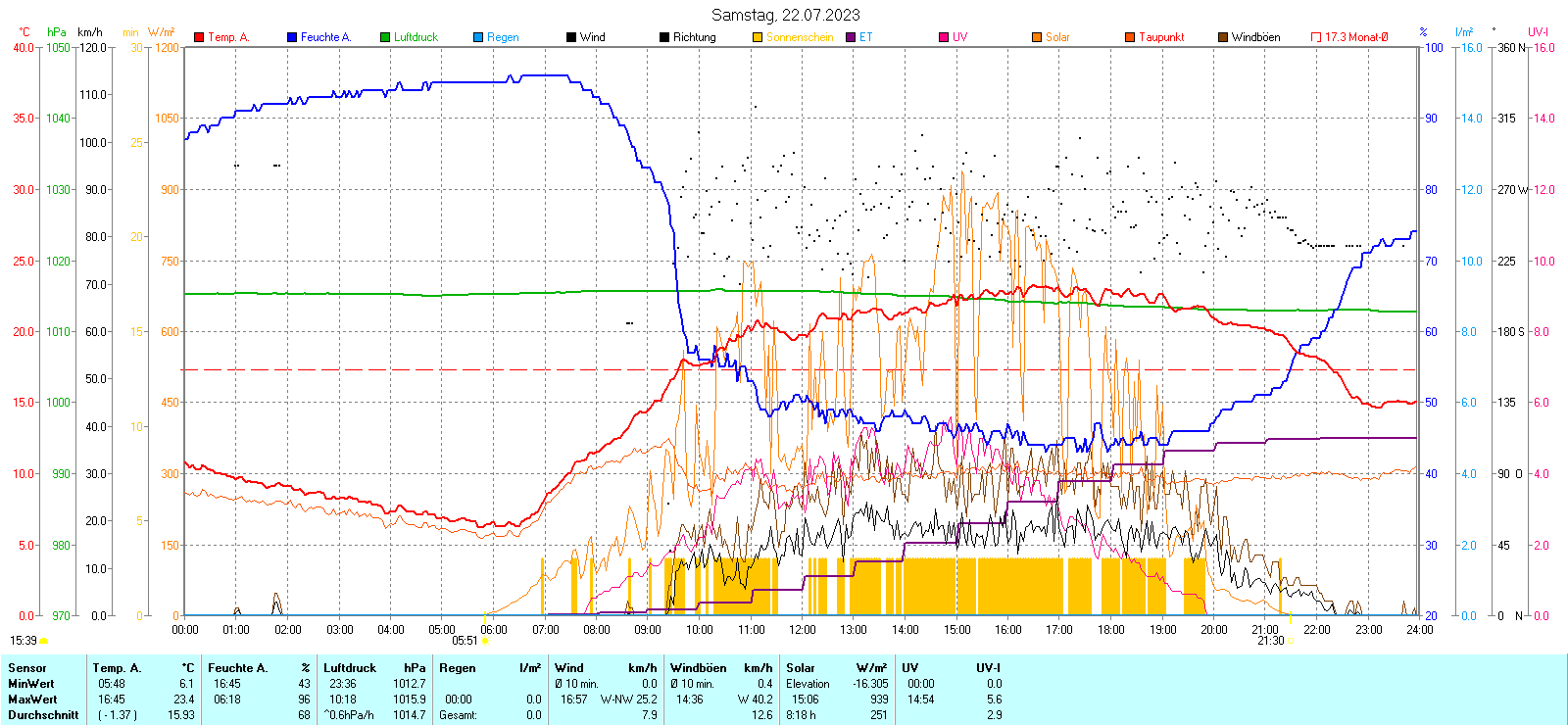Click the brown Windböen legend square
This screenshot has height=725, width=1568.
pos(1223,37)
